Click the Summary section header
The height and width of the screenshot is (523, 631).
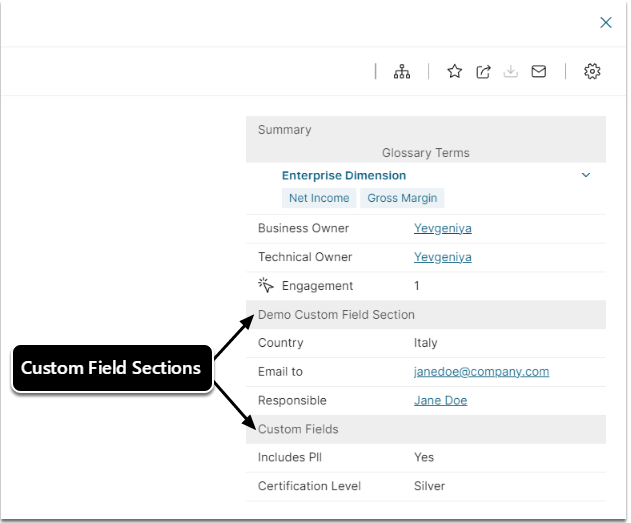285,130
